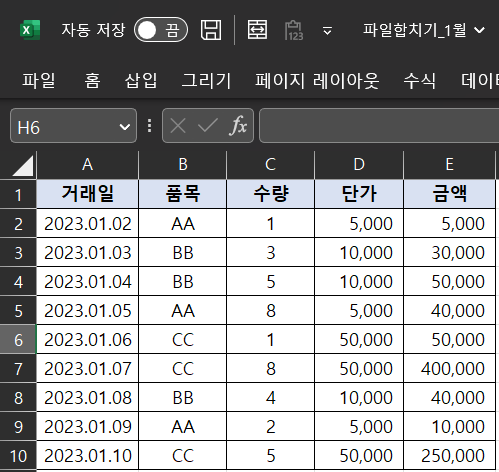Select column D header
Image resolution: width=499 pixels, height=472 pixels.
pos(359,165)
